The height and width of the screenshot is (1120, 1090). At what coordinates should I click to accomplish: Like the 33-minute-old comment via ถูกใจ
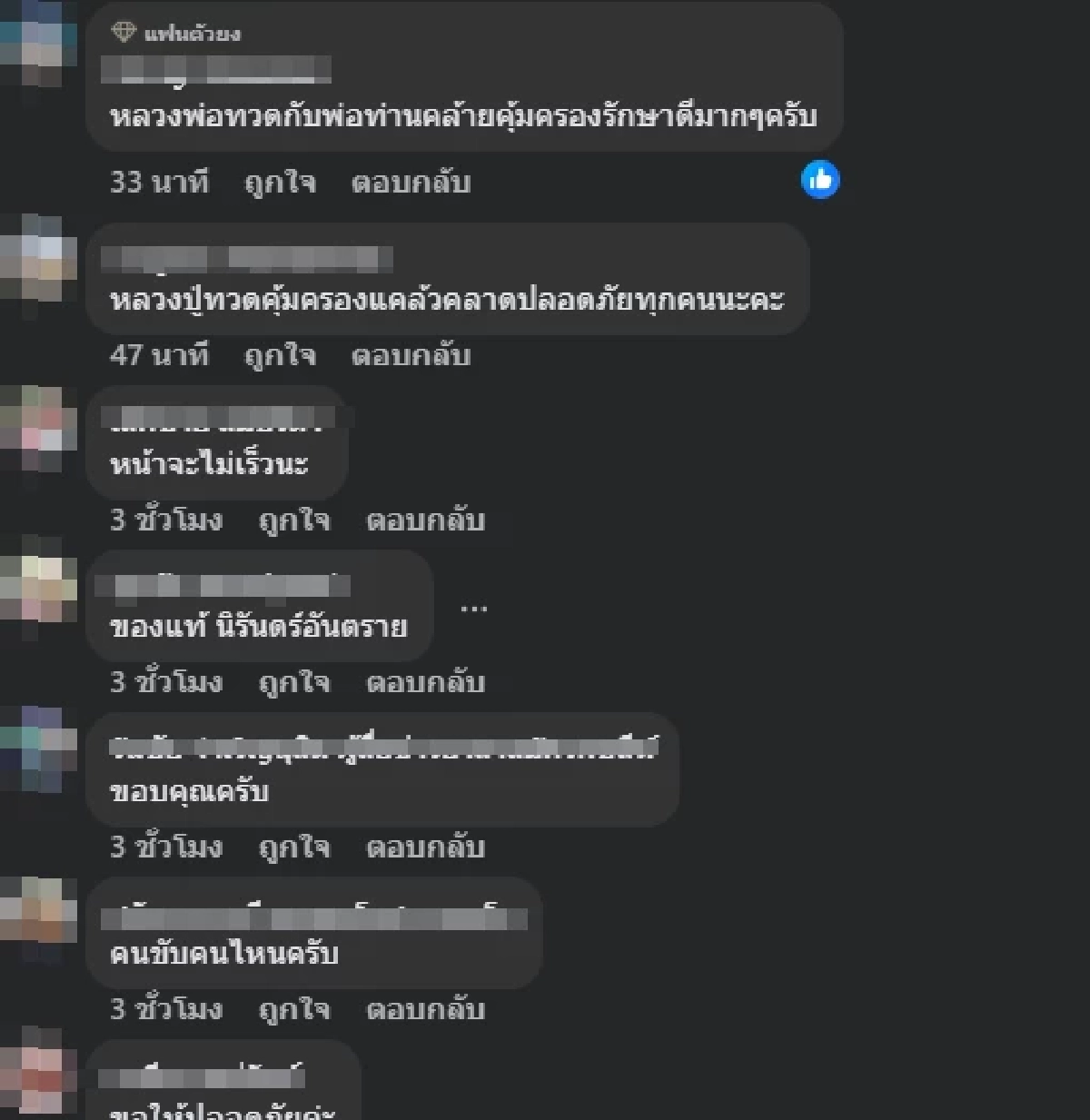pos(281,183)
